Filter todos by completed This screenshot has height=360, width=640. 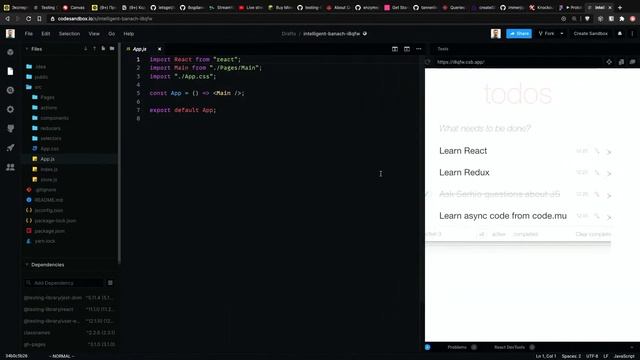(x=525, y=234)
